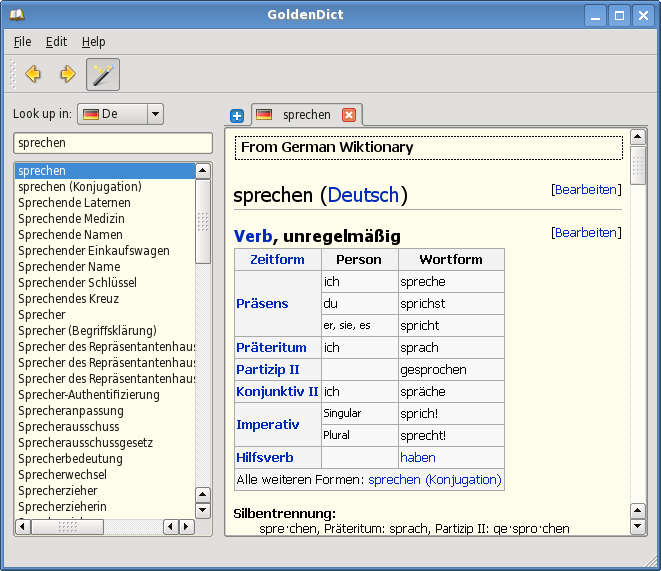Click the forward navigation arrow icon

(x=67, y=74)
